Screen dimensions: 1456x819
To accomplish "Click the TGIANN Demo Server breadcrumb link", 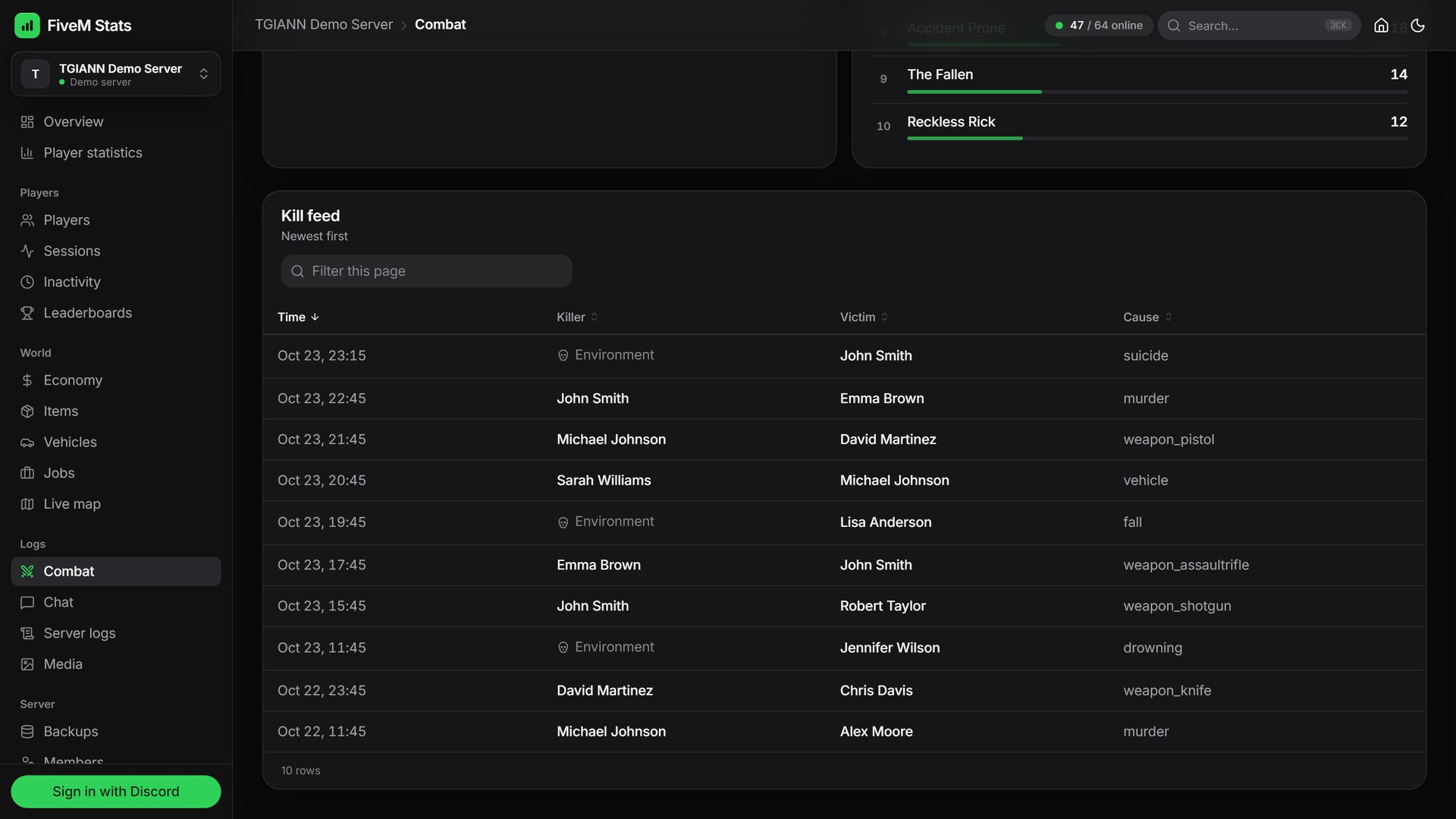I will 324,24.
